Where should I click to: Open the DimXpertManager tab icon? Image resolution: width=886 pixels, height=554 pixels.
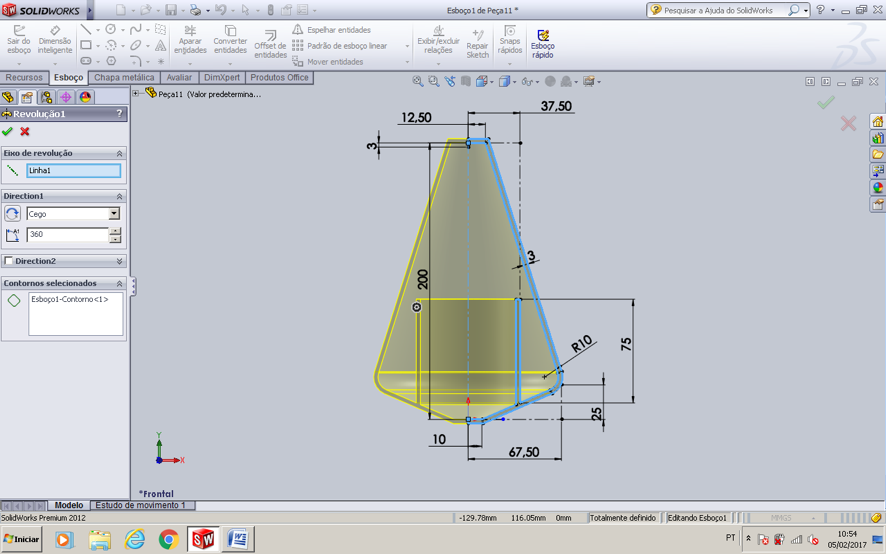click(x=66, y=97)
